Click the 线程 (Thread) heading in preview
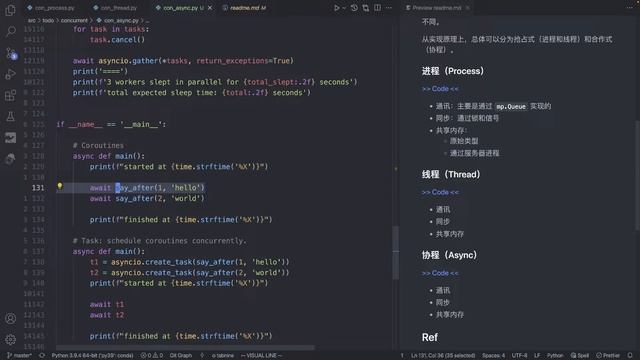 [451, 174]
